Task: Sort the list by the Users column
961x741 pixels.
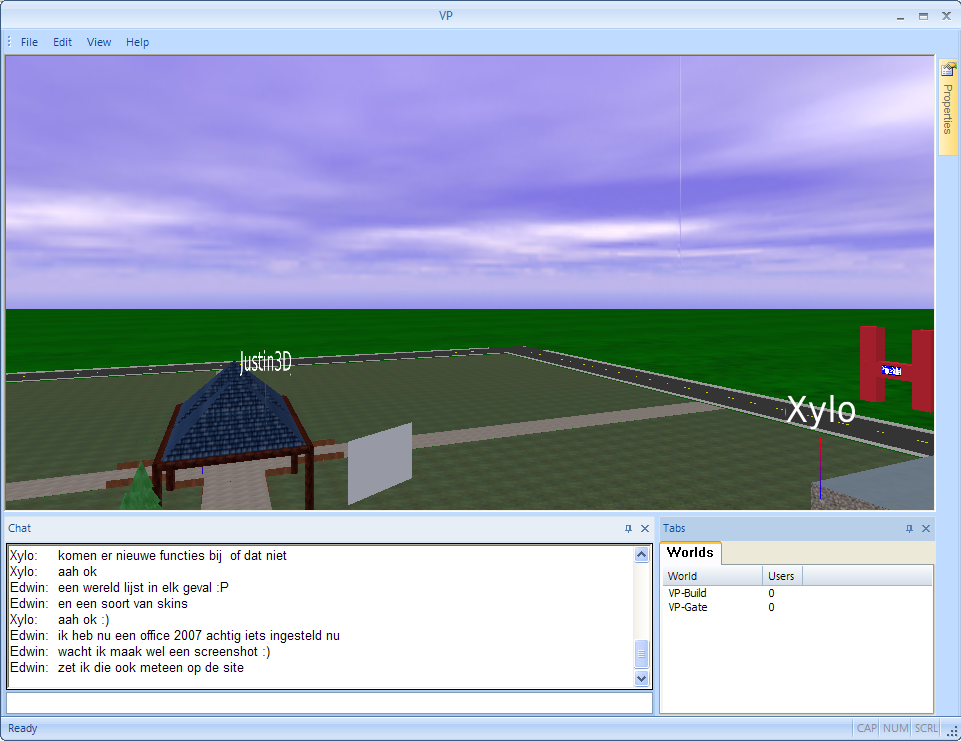Action: [781, 575]
